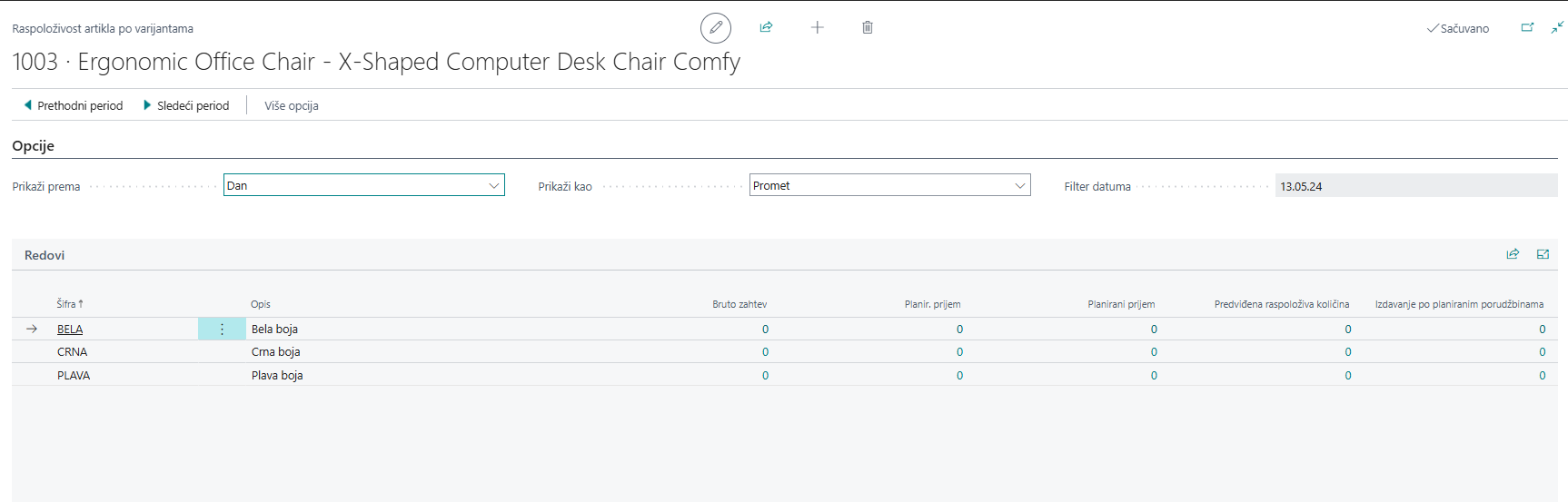Select the CRNA row

tap(73, 352)
